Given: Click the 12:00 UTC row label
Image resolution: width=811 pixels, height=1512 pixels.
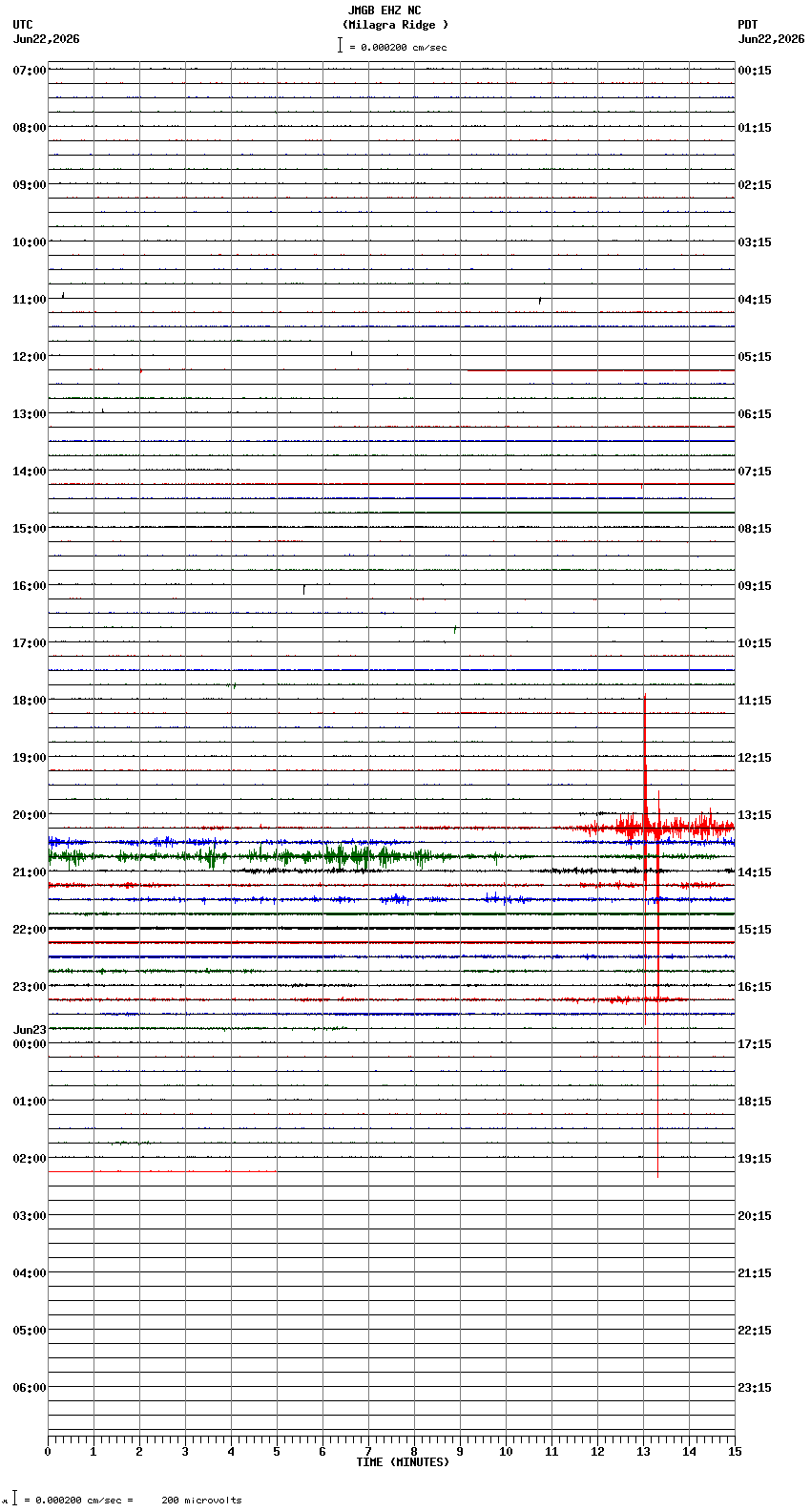Looking at the screenshot, I should (30, 357).
